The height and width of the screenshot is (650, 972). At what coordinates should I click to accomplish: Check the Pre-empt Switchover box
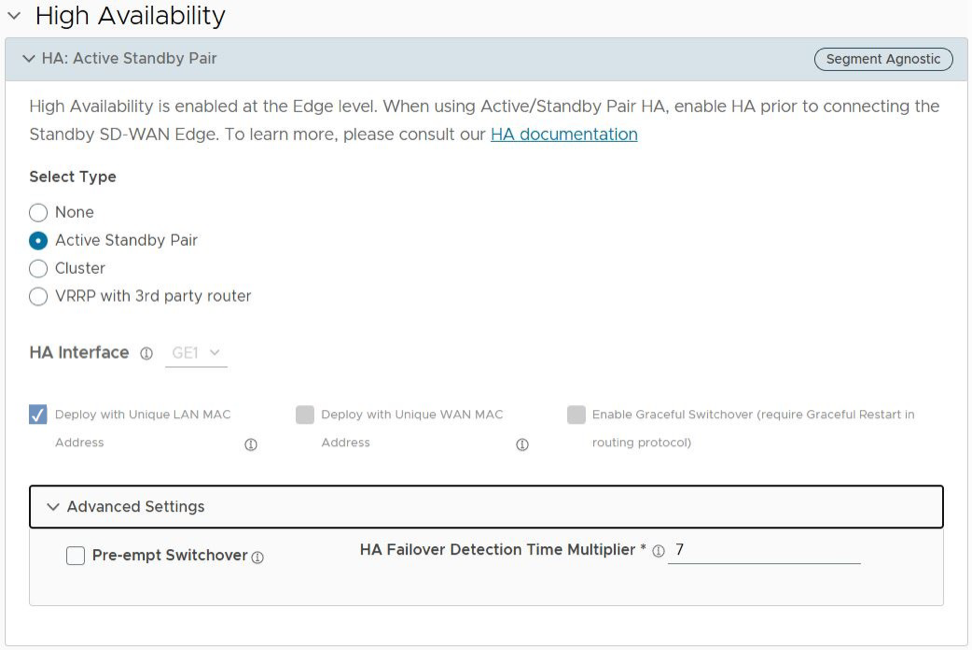76,556
